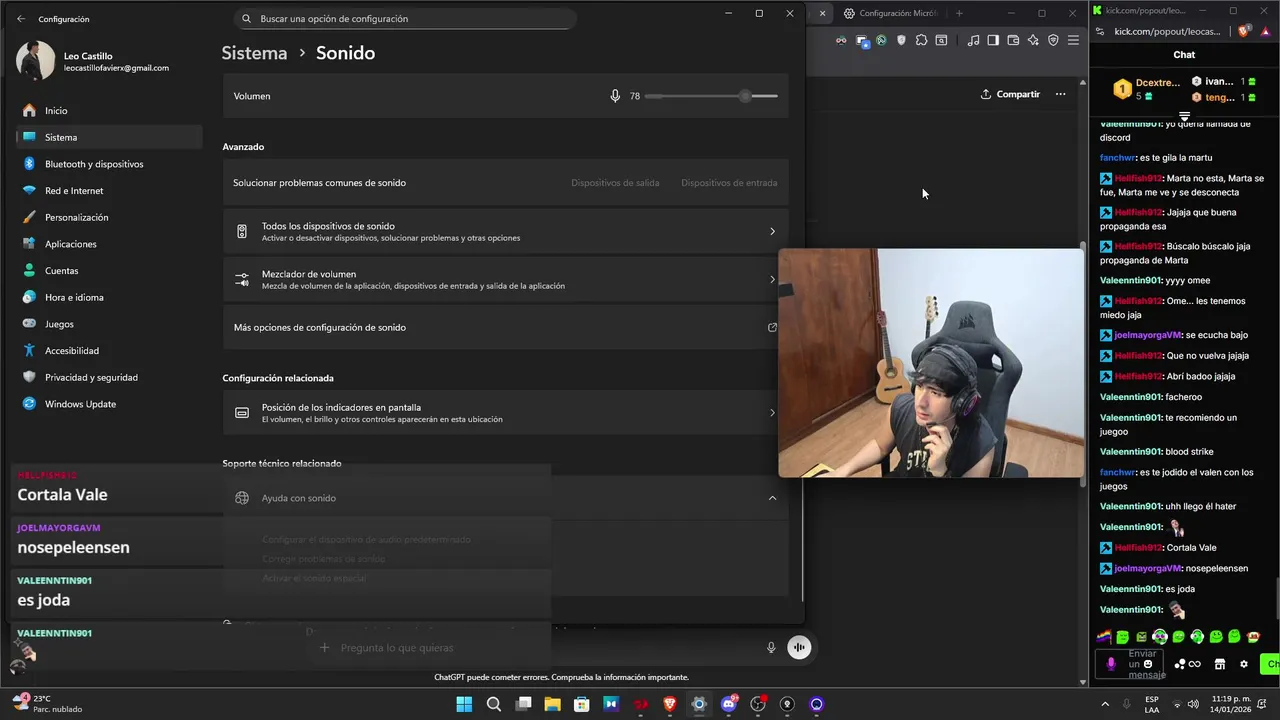Screen dimensions: 1280x720
Task: Open Bluetooth y dispositivos settings
Action: (x=110, y=164)
